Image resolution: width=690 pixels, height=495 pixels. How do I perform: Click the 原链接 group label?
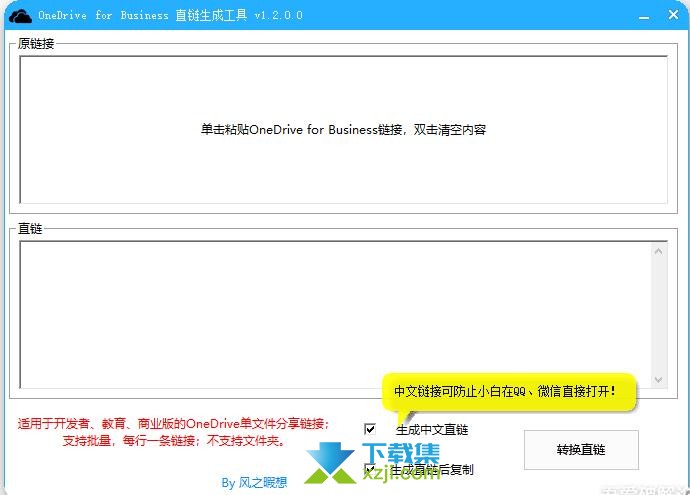36,44
